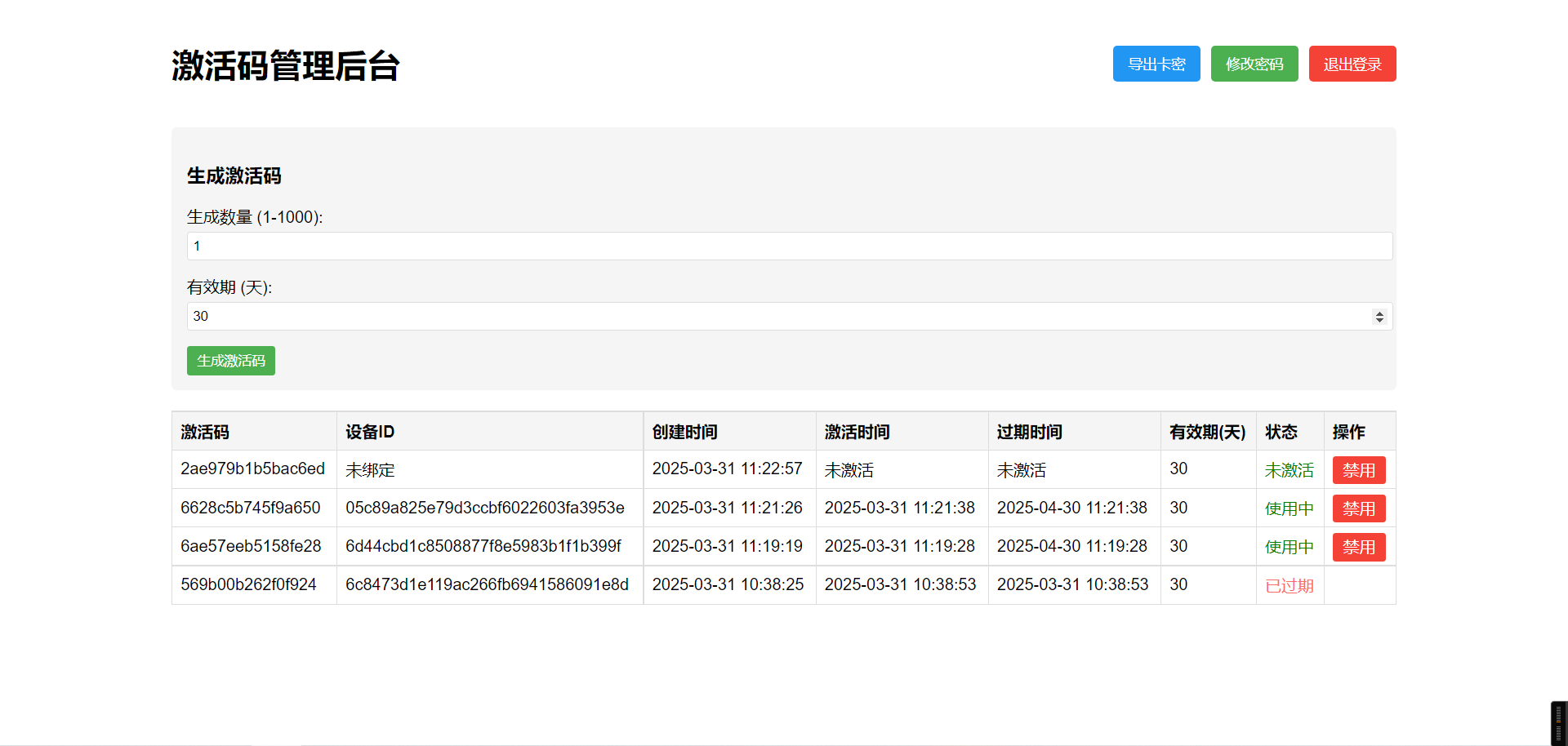The width and height of the screenshot is (1568, 746).
Task: Click the 状态 column header
Action: 1281,432
